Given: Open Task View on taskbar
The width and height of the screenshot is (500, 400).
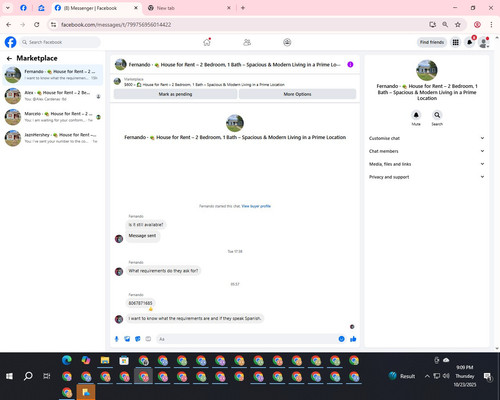Looking at the screenshot, I should (x=47, y=376).
